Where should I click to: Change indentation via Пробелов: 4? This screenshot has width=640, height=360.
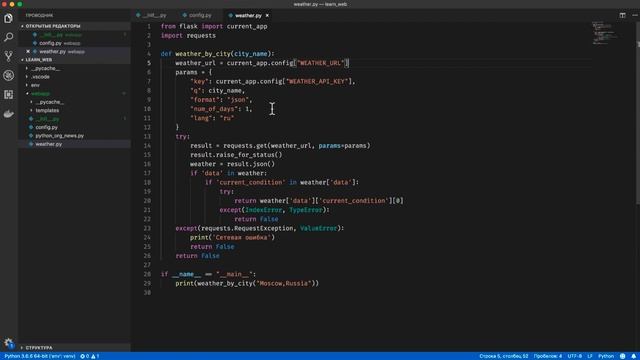[548, 356]
